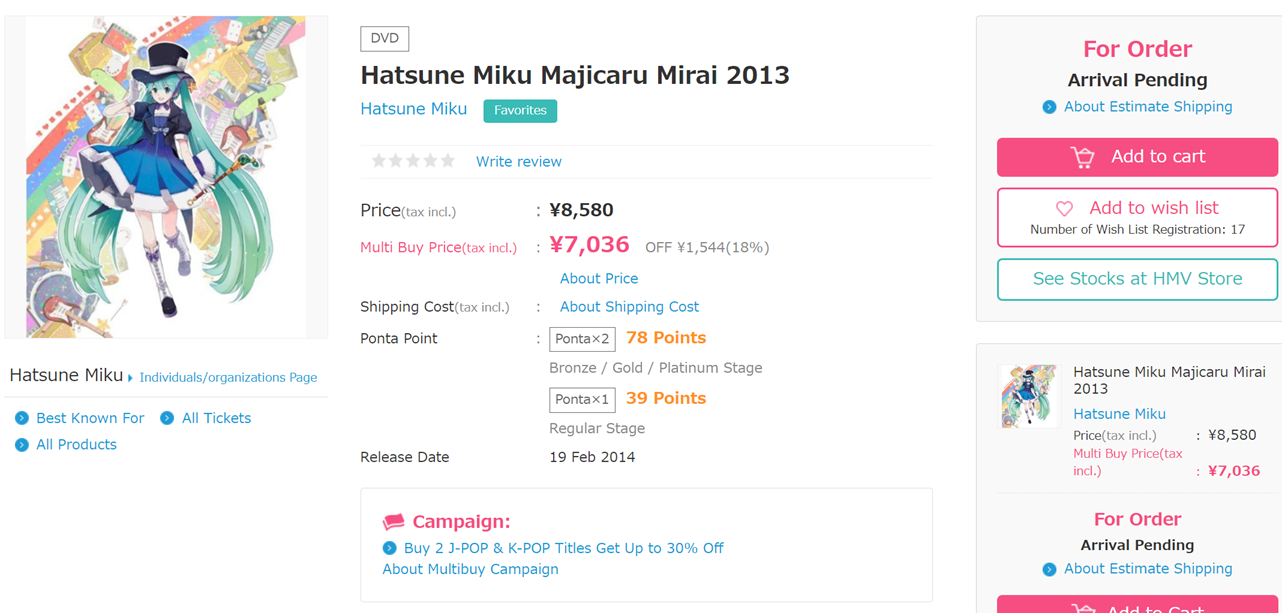Image resolution: width=1282 pixels, height=613 pixels.
Task: Open Individuals/organizations Page link
Action: 228,378
